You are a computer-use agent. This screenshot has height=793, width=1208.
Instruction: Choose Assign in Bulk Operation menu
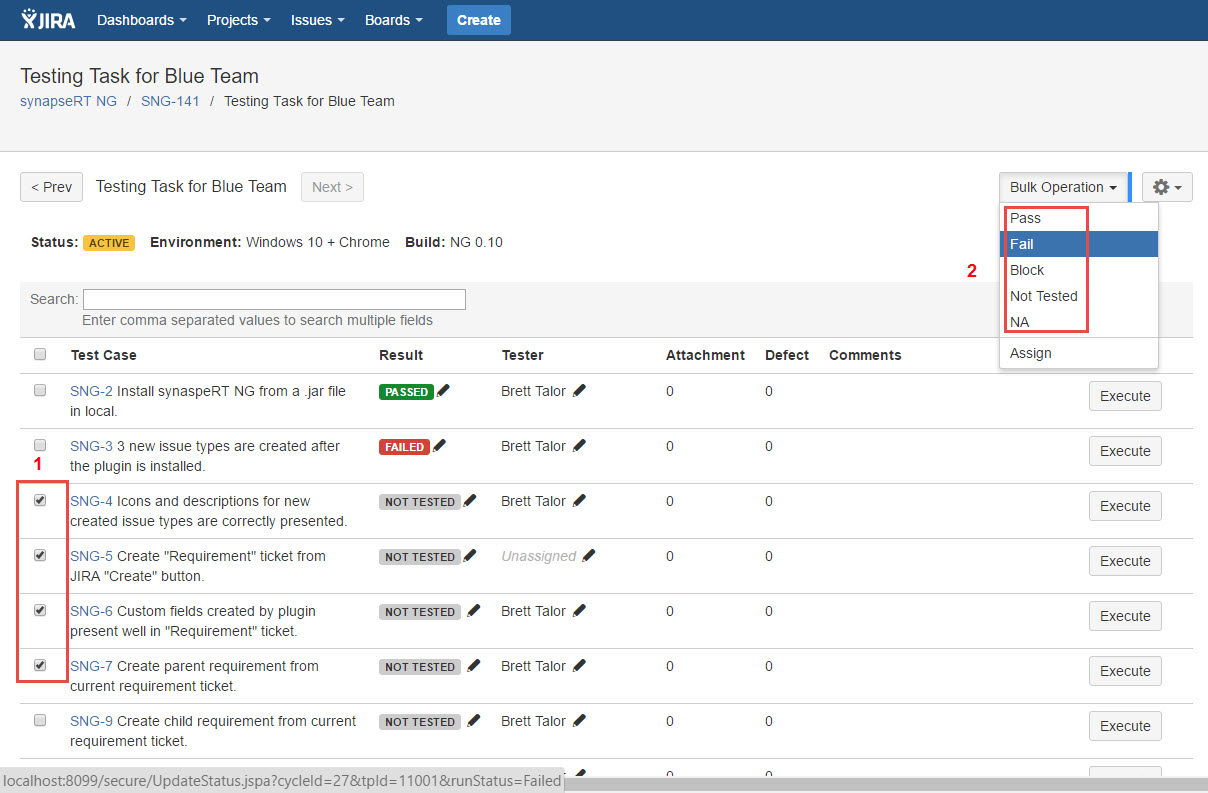click(x=1079, y=353)
